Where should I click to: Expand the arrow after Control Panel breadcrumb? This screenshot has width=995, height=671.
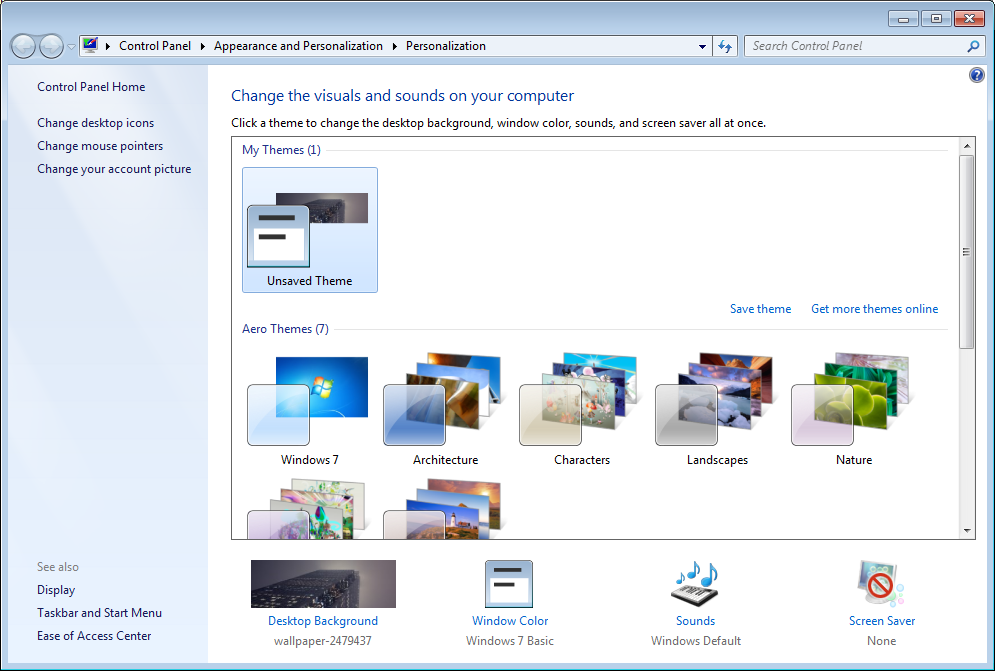coord(202,46)
